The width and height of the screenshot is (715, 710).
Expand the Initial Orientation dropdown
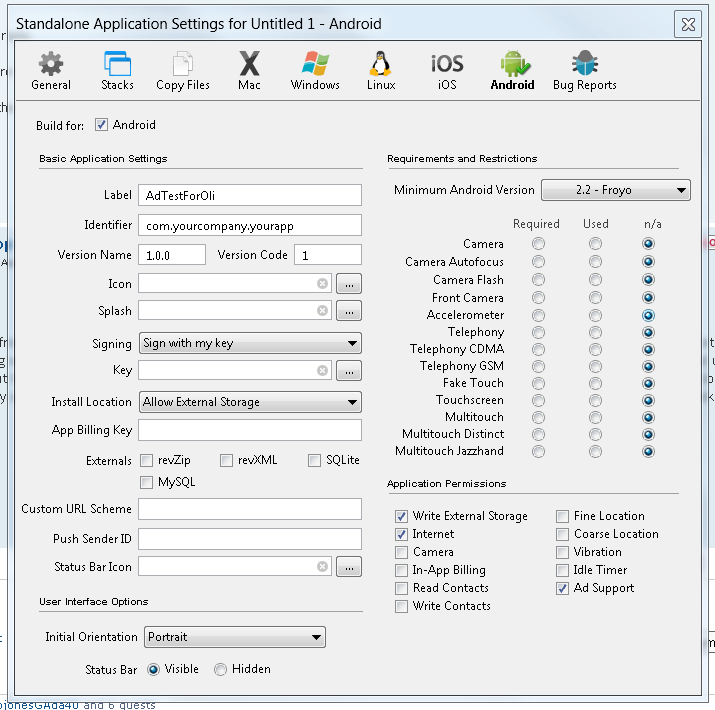[x=233, y=637]
